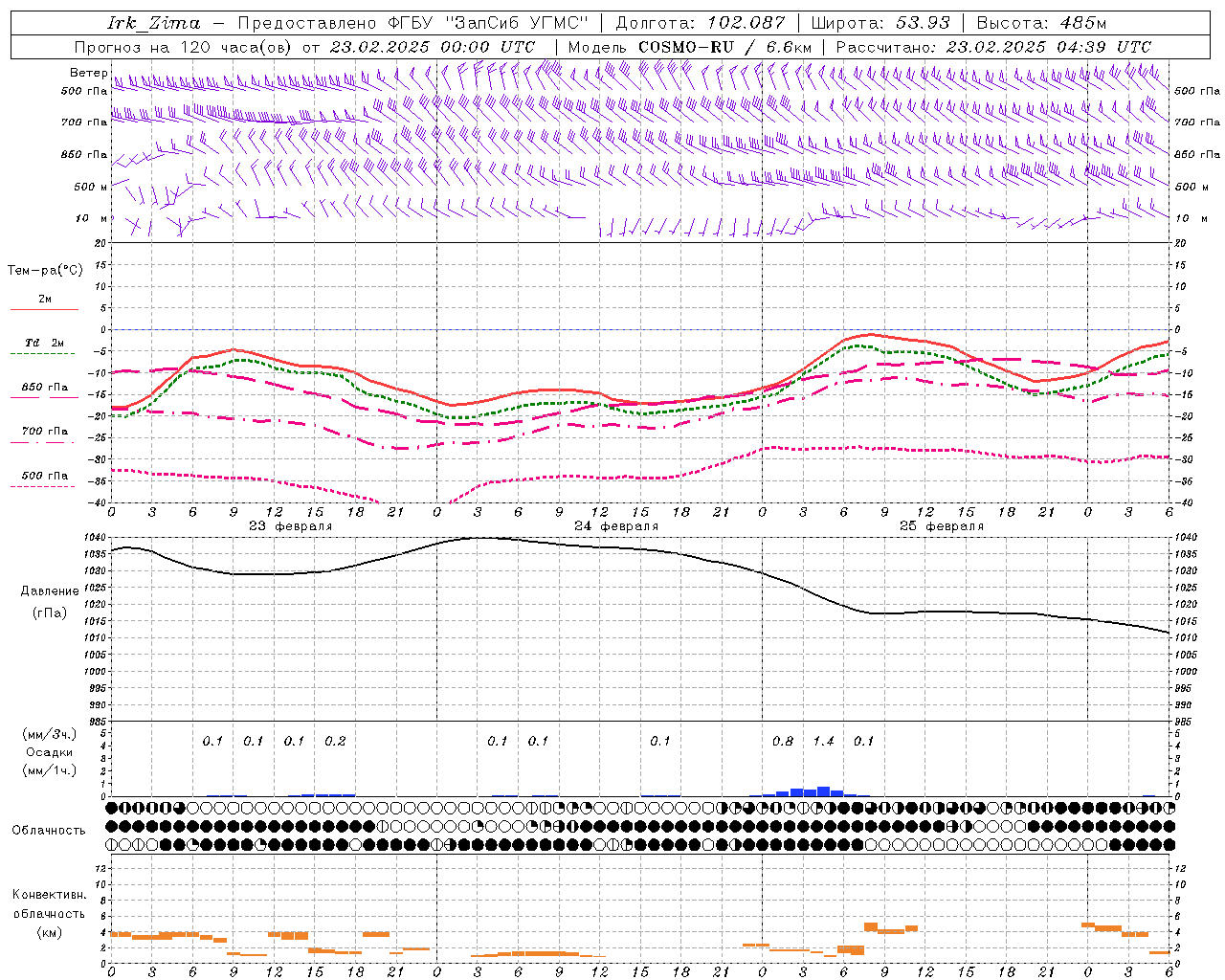Click the 'Осадки' precipitation label

click(x=49, y=752)
